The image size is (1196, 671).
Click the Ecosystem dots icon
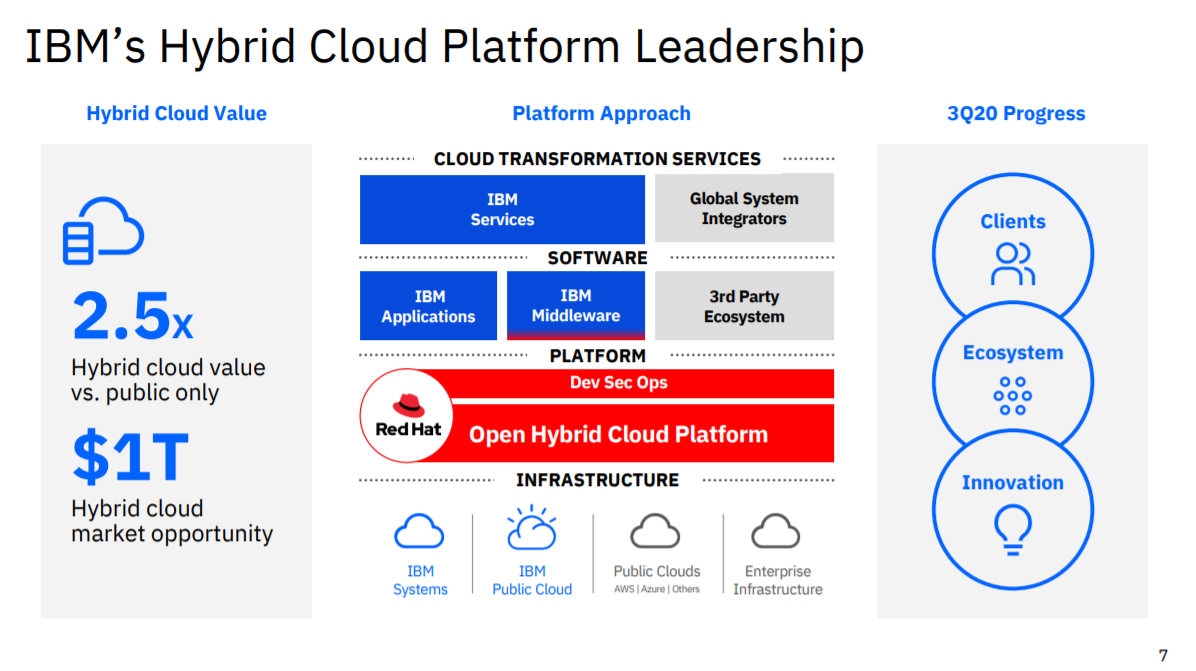point(1013,396)
